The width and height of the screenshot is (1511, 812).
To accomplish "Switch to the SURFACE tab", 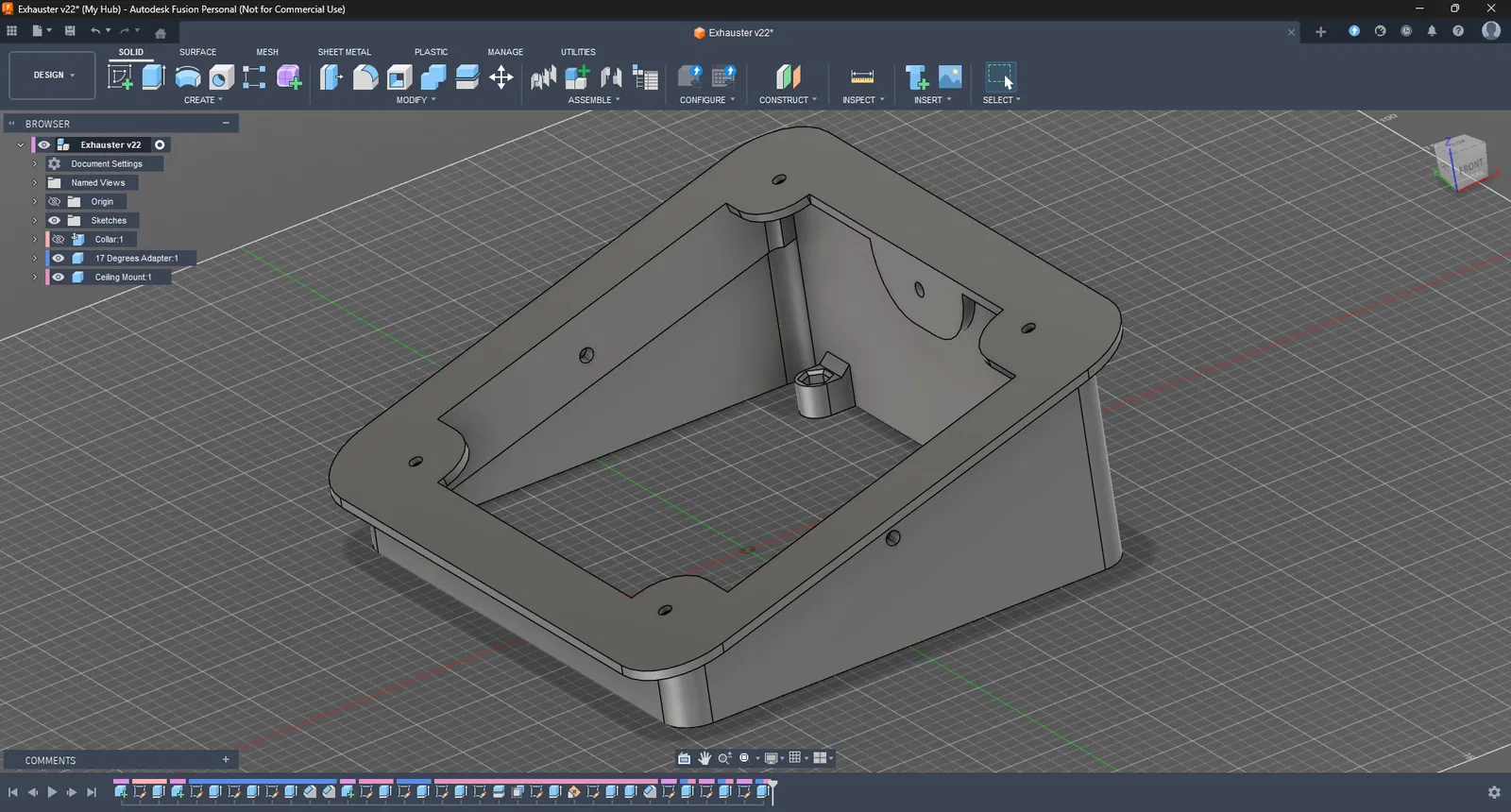I will pyautogui.click(x=197, y=52).
